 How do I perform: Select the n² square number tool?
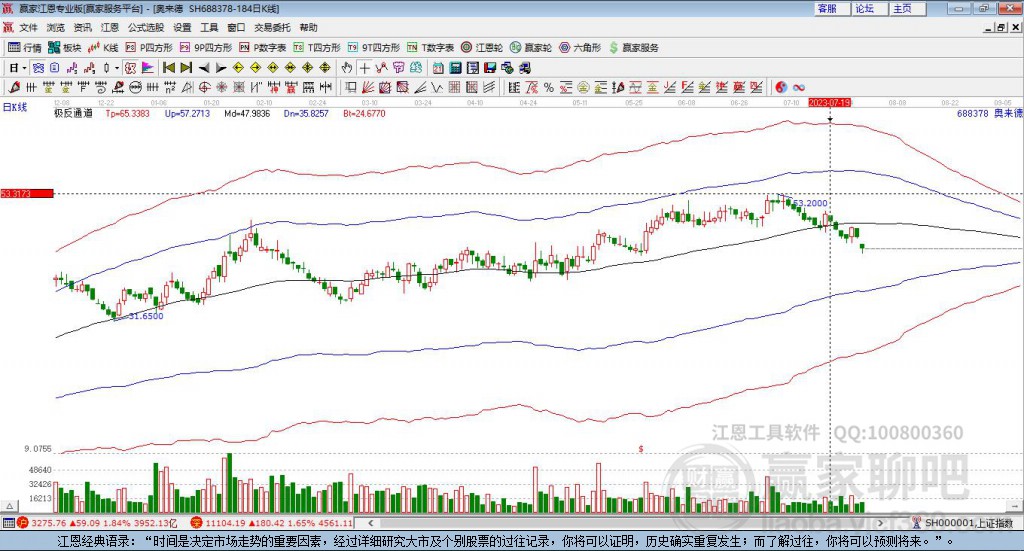[170, 87]
